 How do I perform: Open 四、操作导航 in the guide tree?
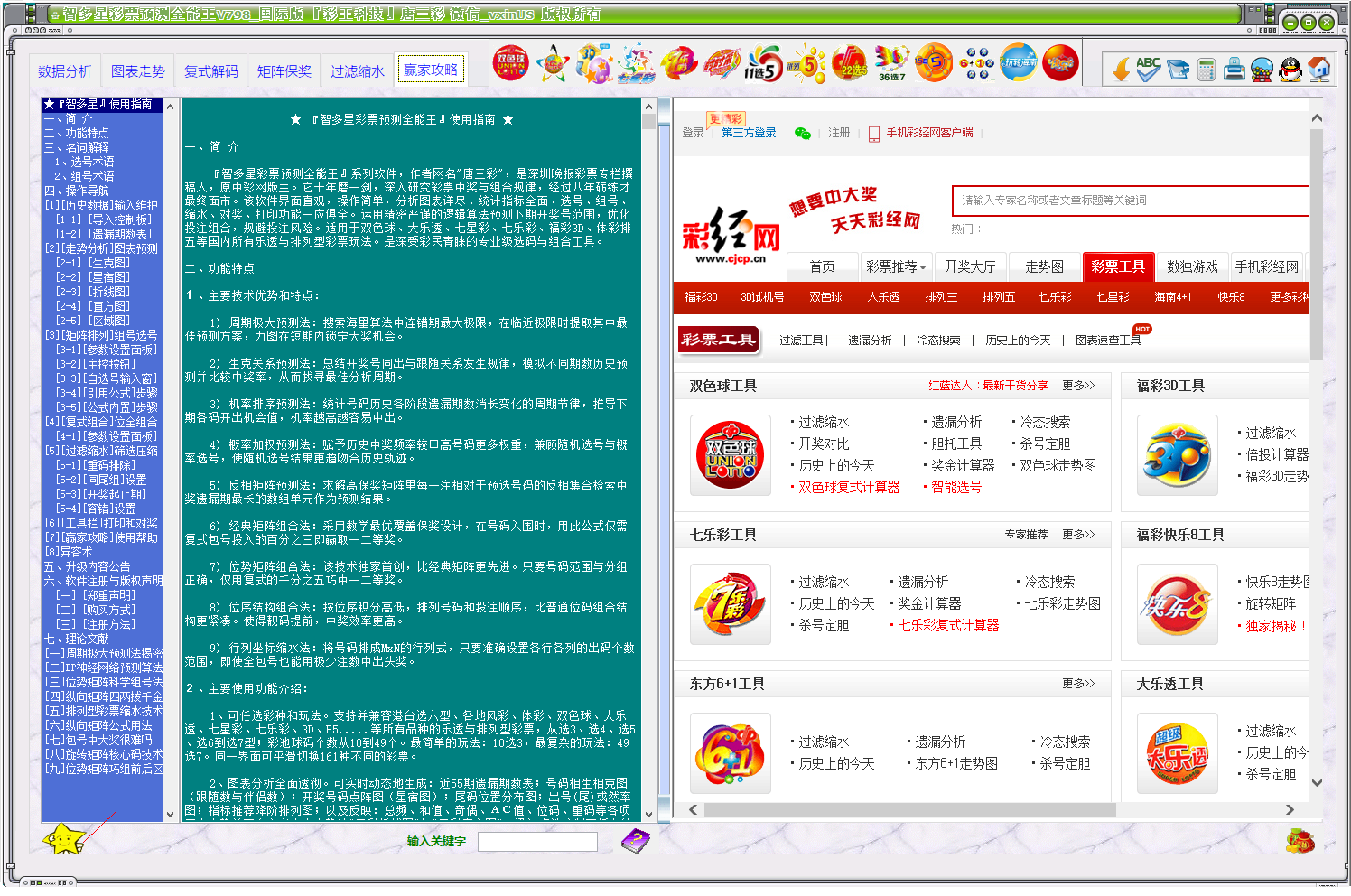(x=77, y=191)
